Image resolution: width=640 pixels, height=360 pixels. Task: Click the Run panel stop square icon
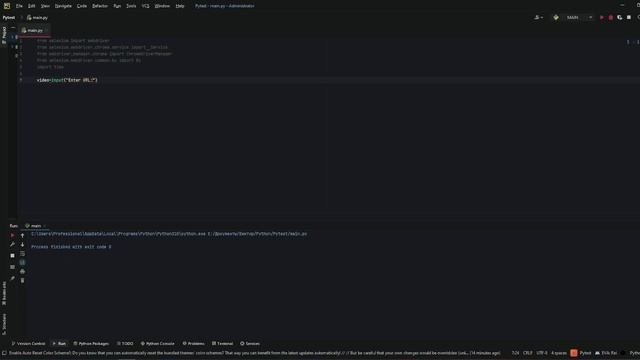click(12, 256)
